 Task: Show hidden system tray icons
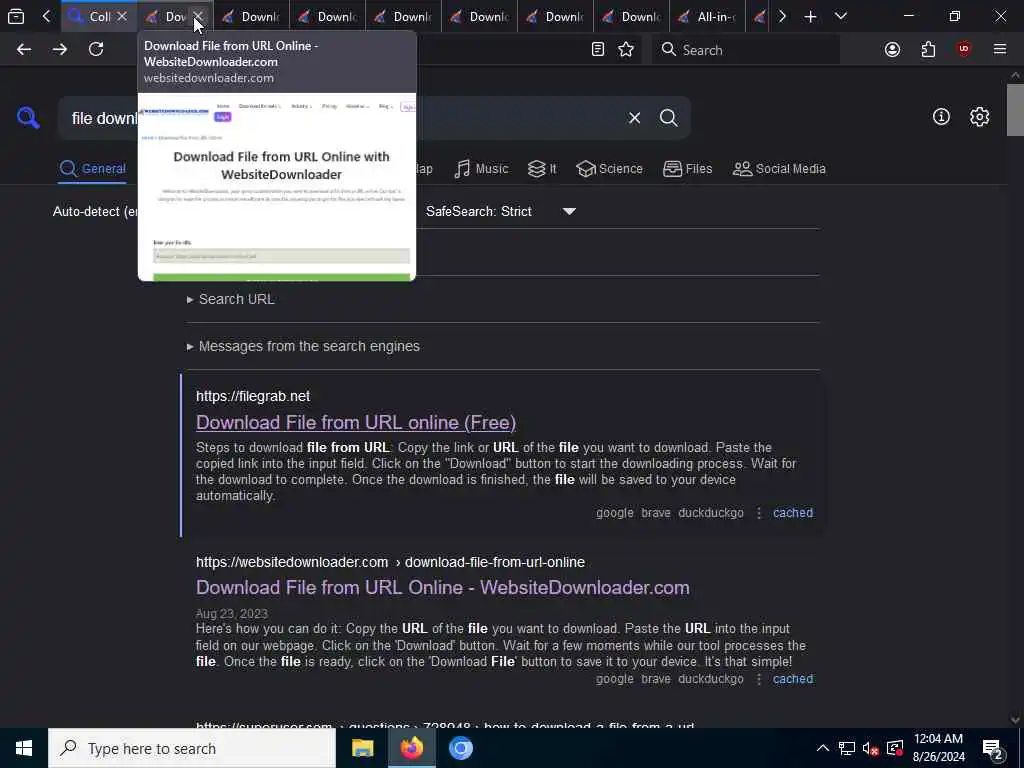(x=823, y=748)
